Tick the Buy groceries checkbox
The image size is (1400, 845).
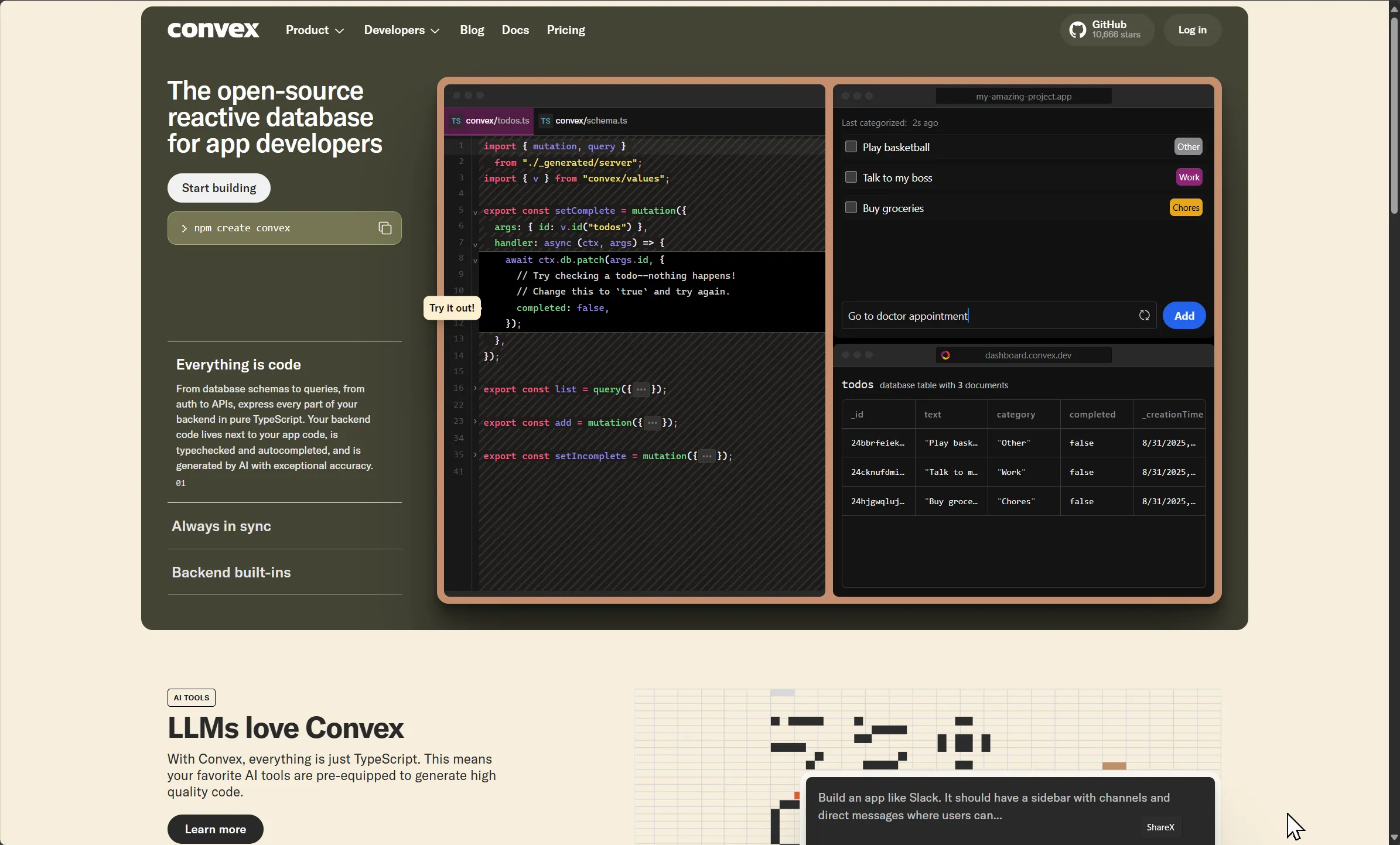[x=851, y=208]
